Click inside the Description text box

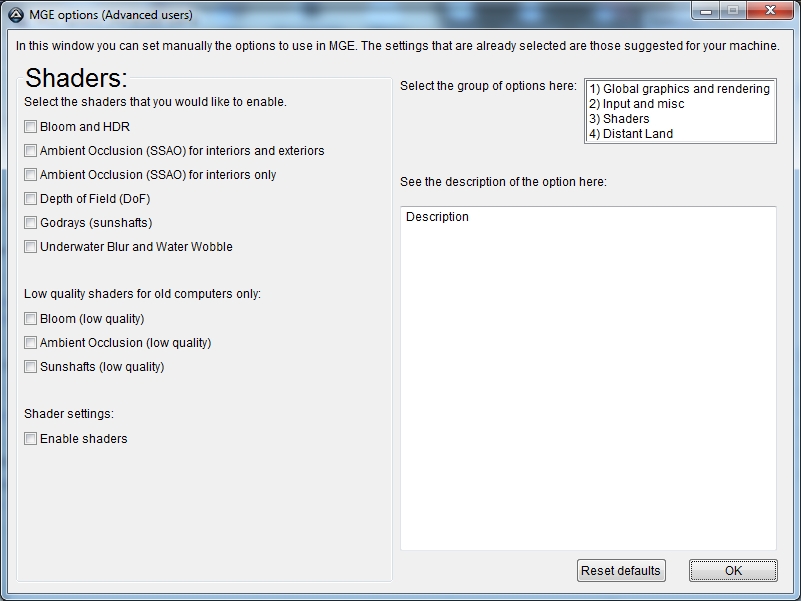(x=588, y=378)
